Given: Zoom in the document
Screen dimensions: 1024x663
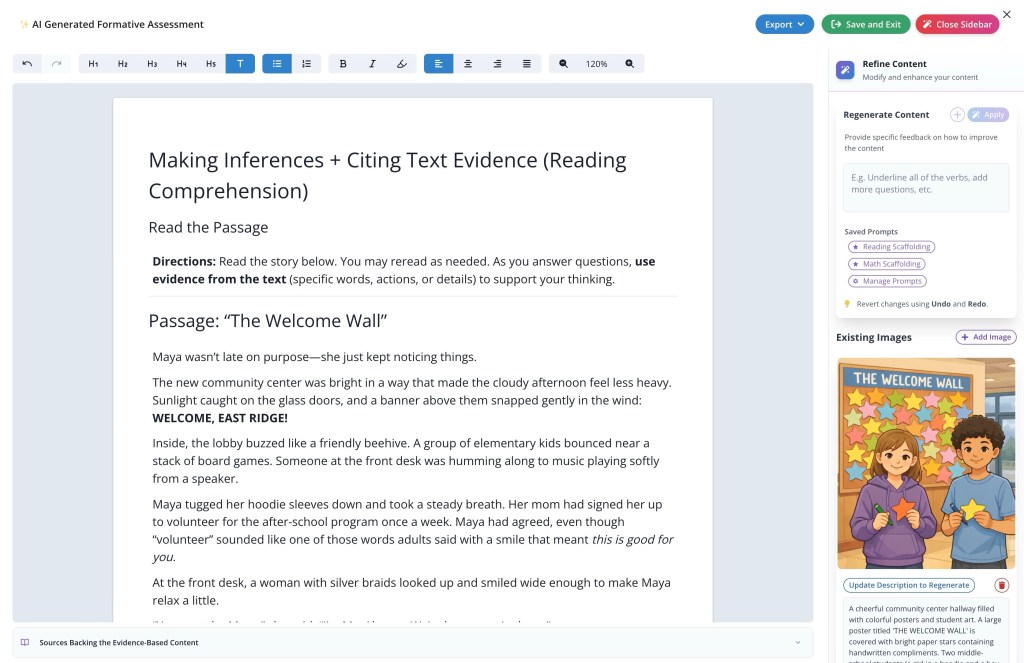Looking at the screenshot, I should pyautogui.click(x=630, y=63).
